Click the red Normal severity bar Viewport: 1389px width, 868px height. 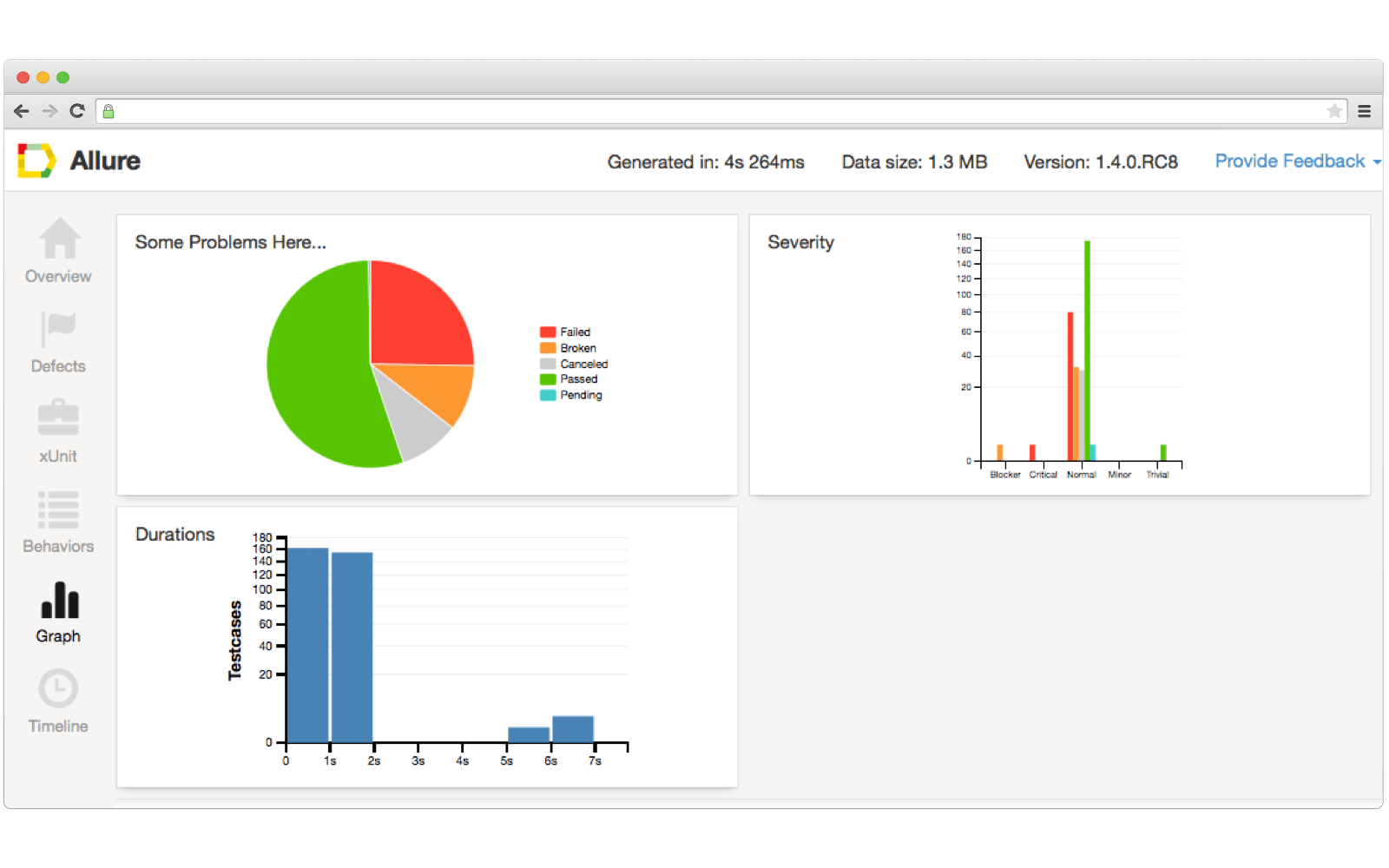coord(1070,386)
